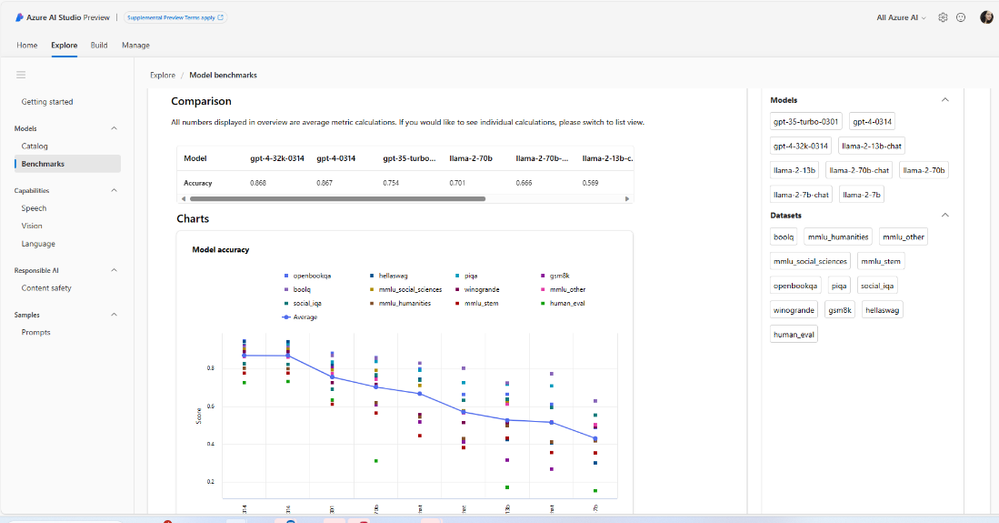Viewport: 999px width, 523px height.
Task: Collapse the Capabilities sidebar section chevron
Action: pyautogui.click(x=114, y=190)
